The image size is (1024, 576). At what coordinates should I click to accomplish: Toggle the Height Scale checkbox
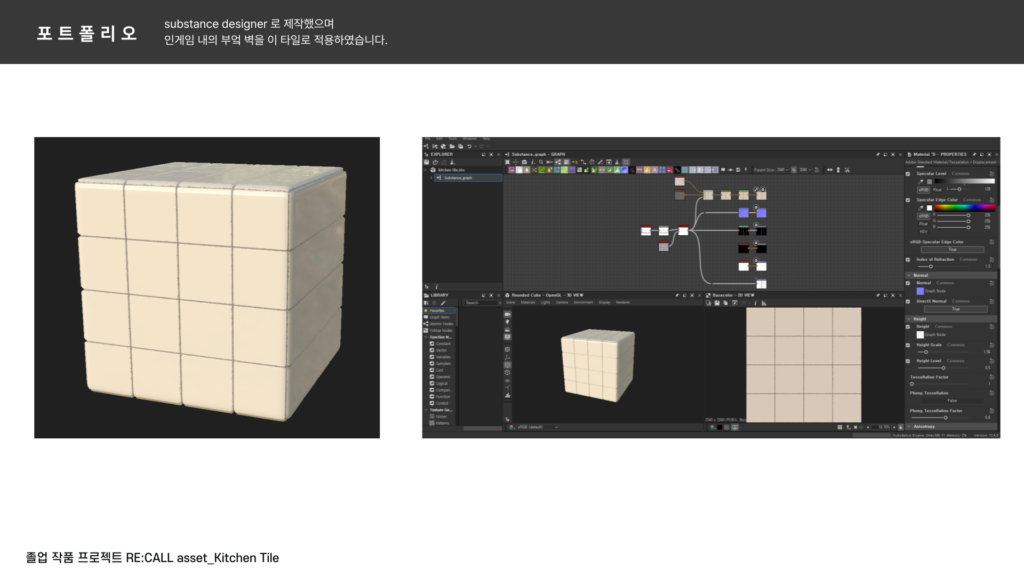click(x=909, y=344)
